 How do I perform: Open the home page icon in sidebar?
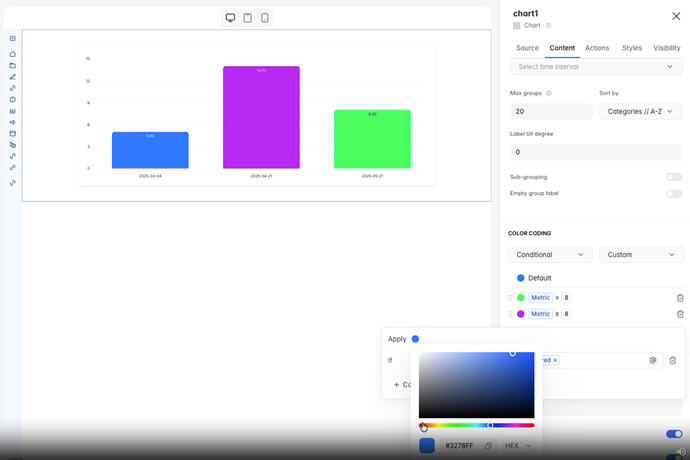coord(12,54)
